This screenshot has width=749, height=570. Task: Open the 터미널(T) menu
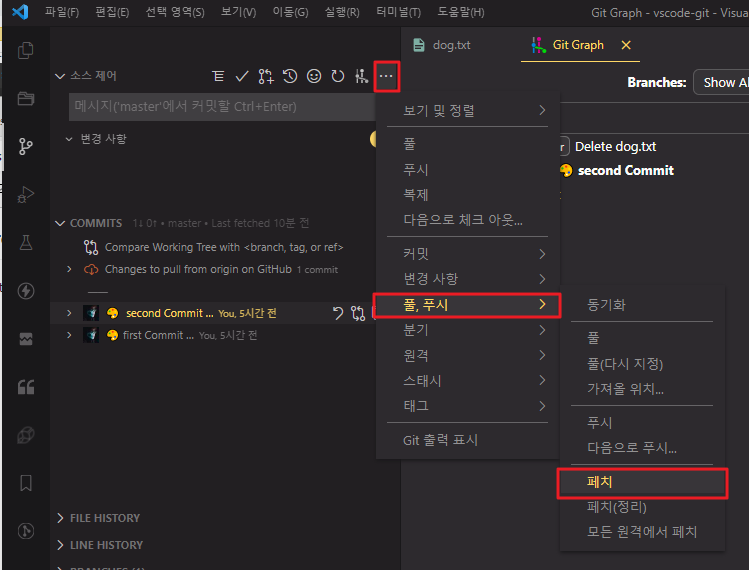(398, 12)
